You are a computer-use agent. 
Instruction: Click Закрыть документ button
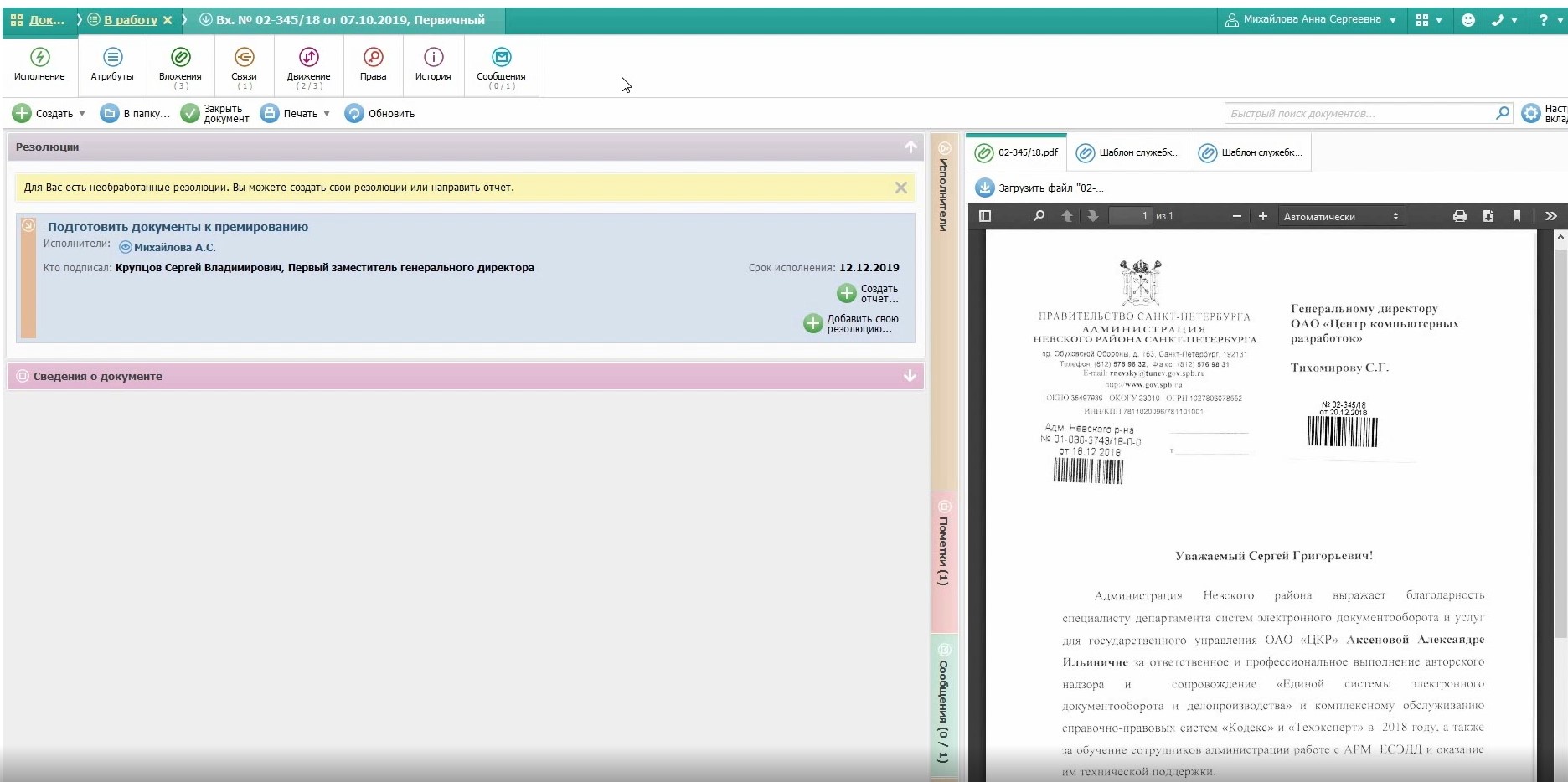(x=215, y=114)
